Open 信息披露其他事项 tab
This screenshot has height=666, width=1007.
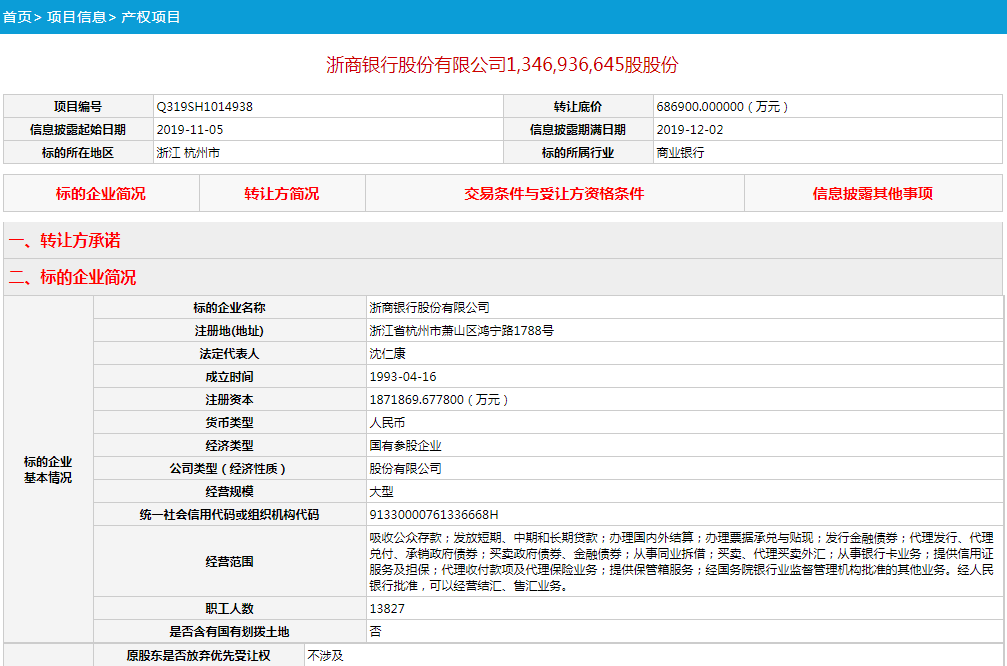pyautogui.click(x=873, y=193)
